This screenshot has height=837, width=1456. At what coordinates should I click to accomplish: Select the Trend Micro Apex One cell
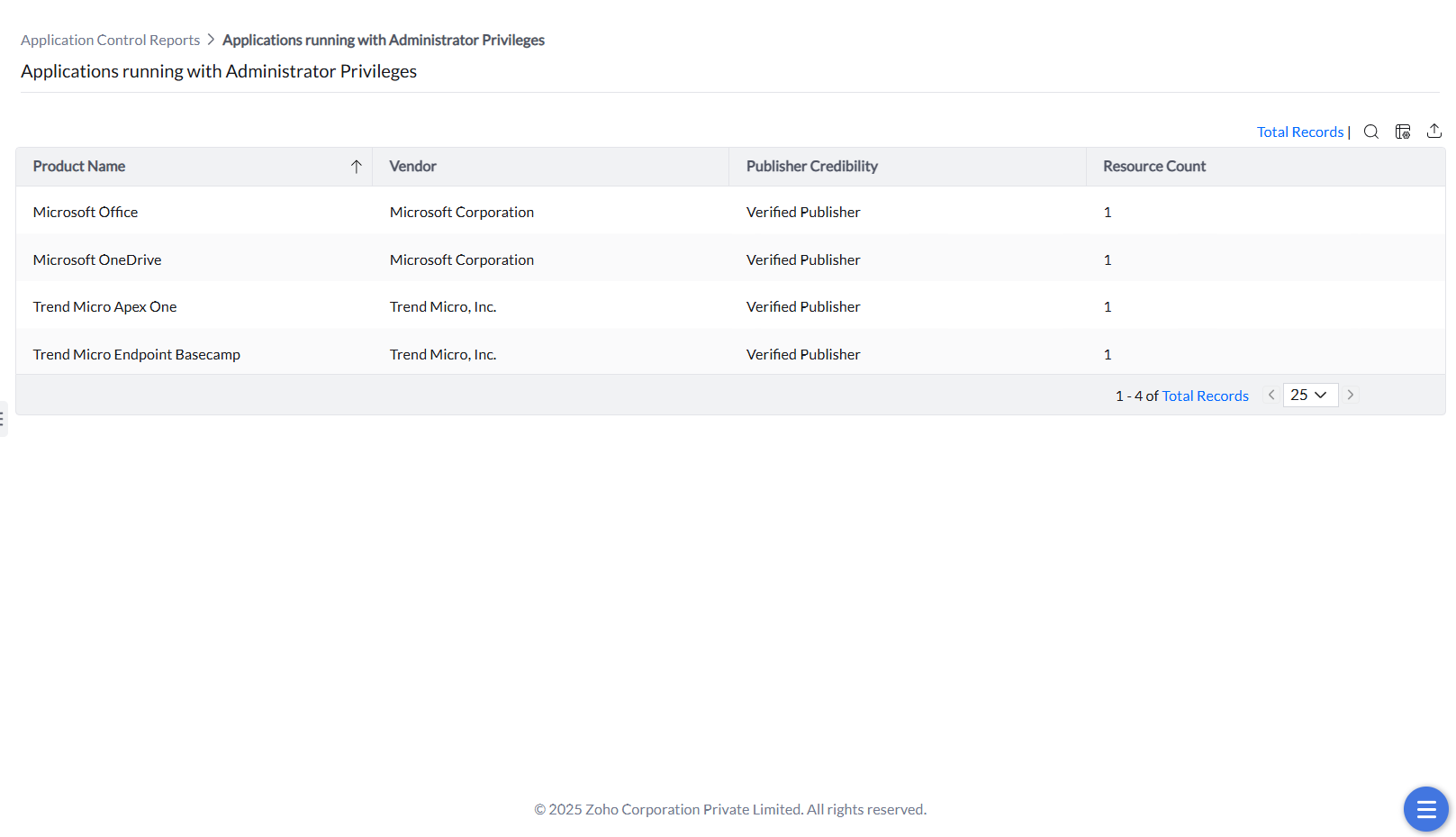tap(105, 306)
